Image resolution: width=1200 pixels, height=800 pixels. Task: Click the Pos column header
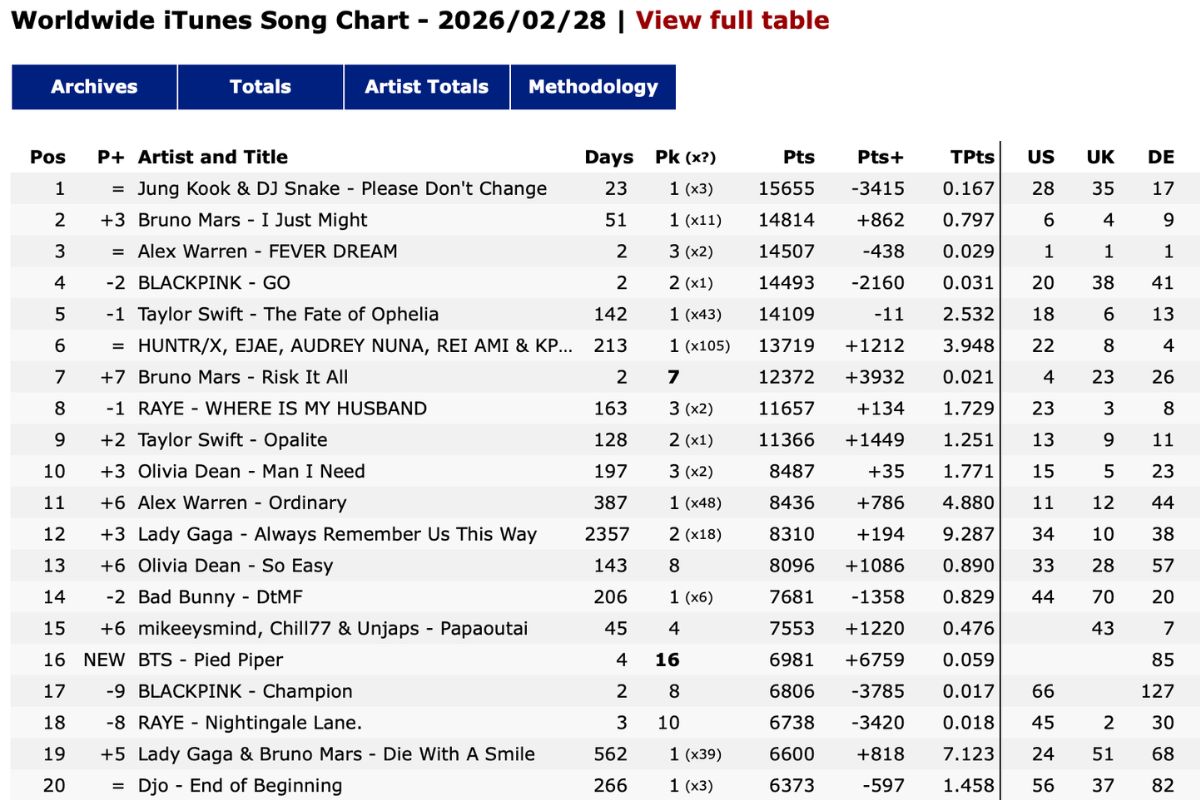48,157
